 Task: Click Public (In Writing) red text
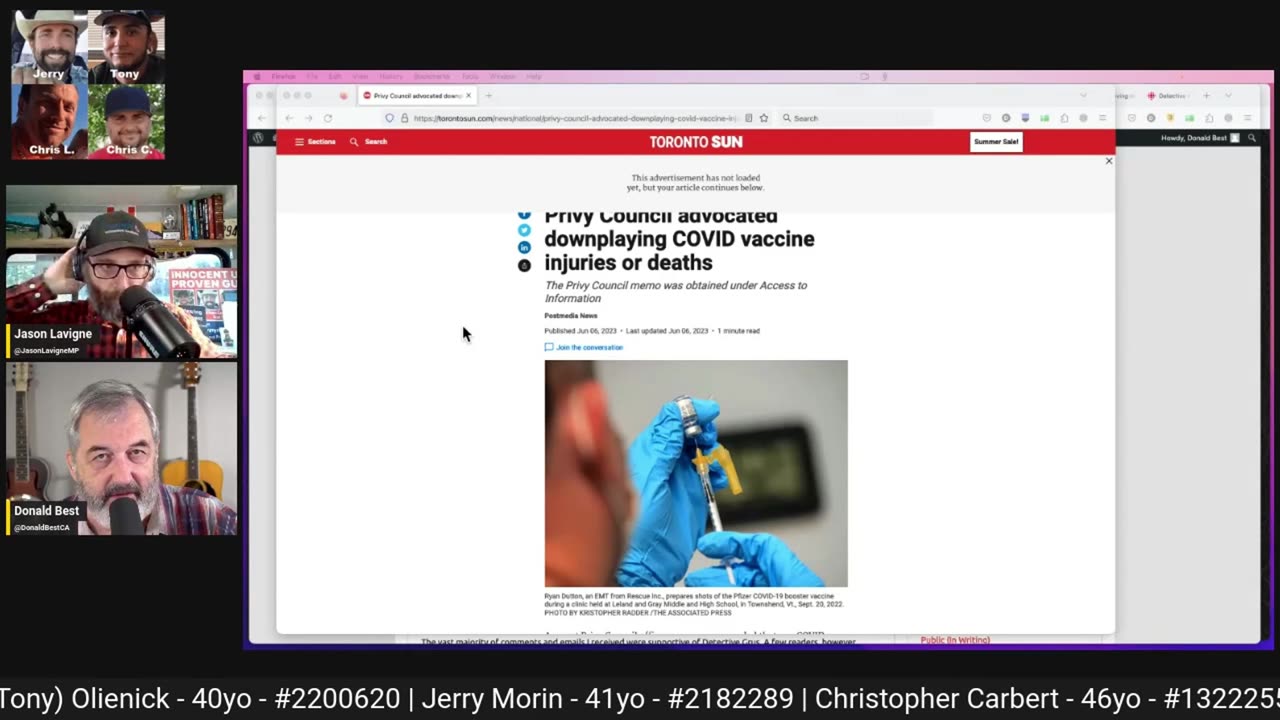pos(955,640)
